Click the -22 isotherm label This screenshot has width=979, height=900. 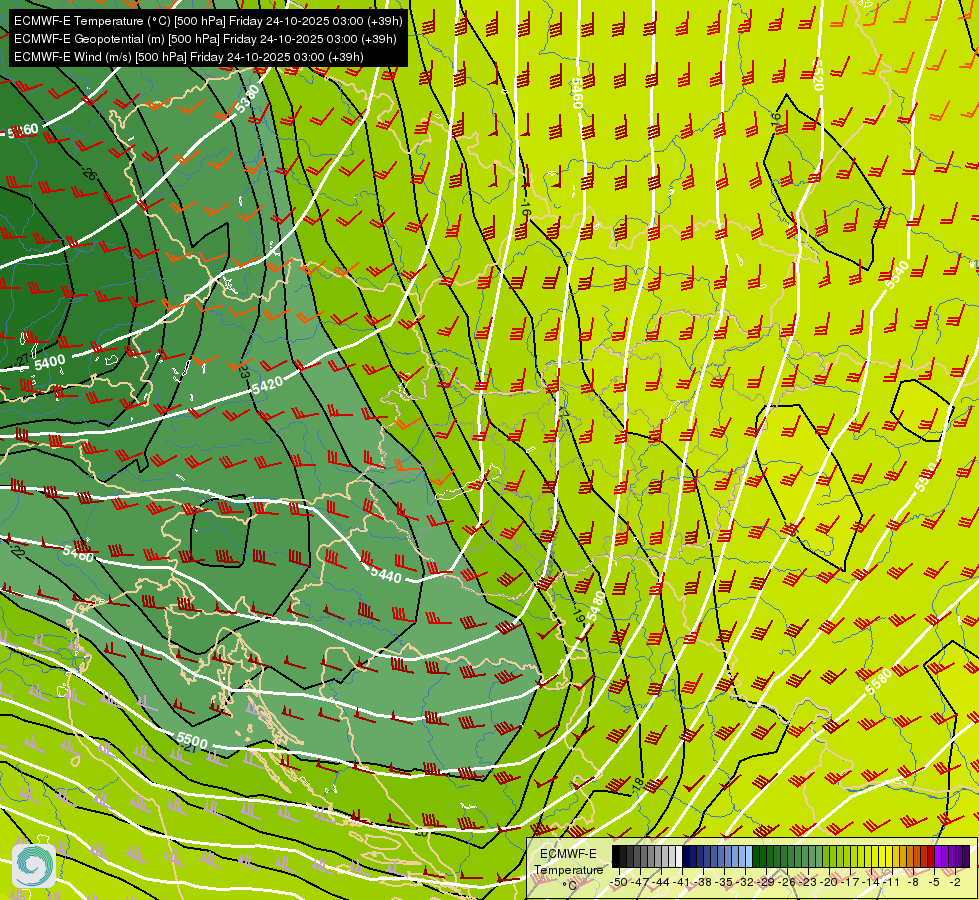pyautogui.click(x=18, y=551)
